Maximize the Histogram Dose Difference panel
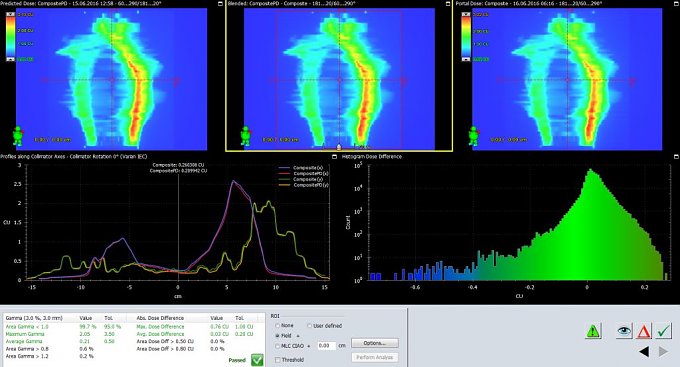680x367 pixels. click(x=676, y=157)
